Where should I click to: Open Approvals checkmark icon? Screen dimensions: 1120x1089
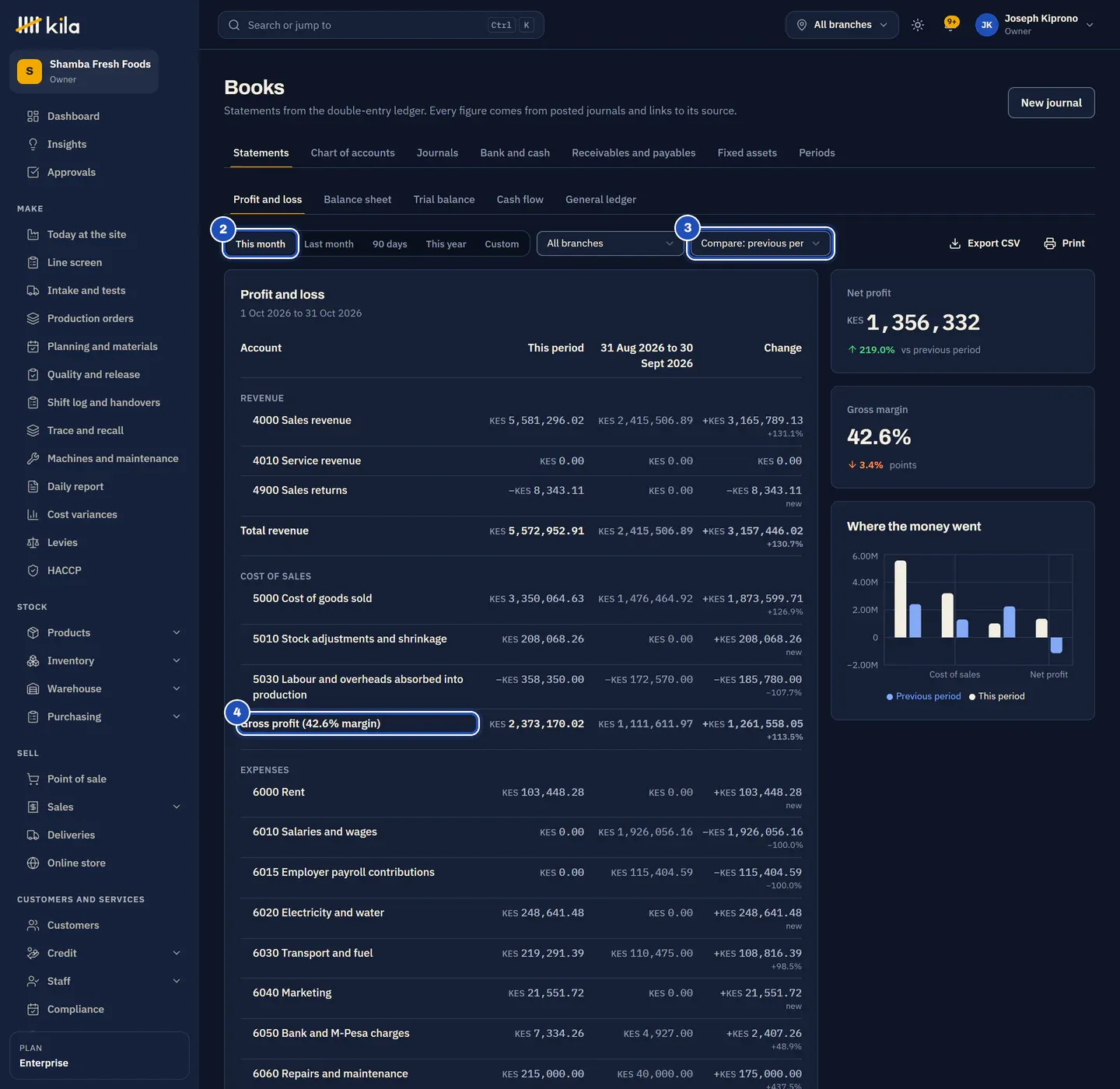[33, 172]
